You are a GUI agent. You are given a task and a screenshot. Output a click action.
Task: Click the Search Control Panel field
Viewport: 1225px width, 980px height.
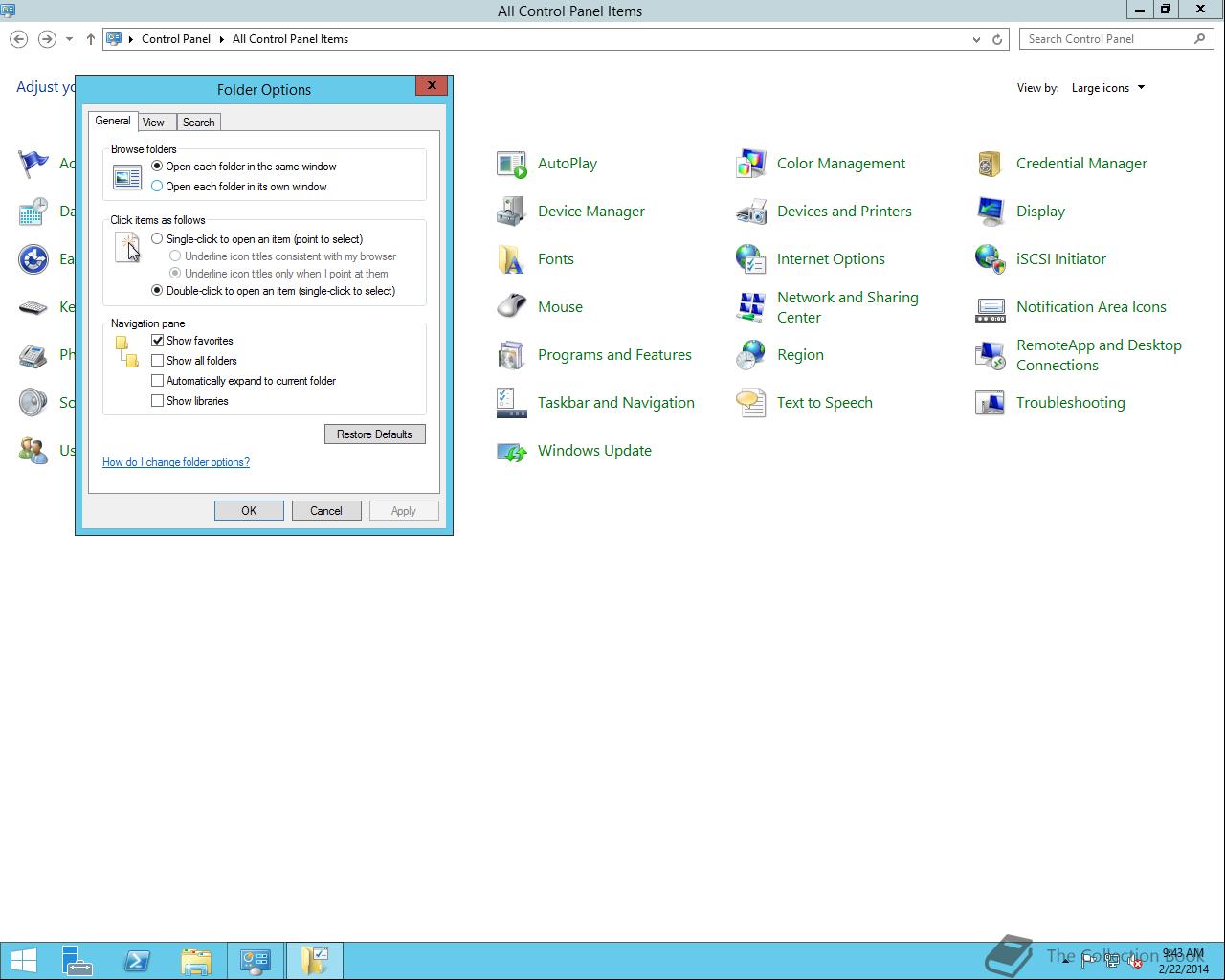[x=1116, y=39]
